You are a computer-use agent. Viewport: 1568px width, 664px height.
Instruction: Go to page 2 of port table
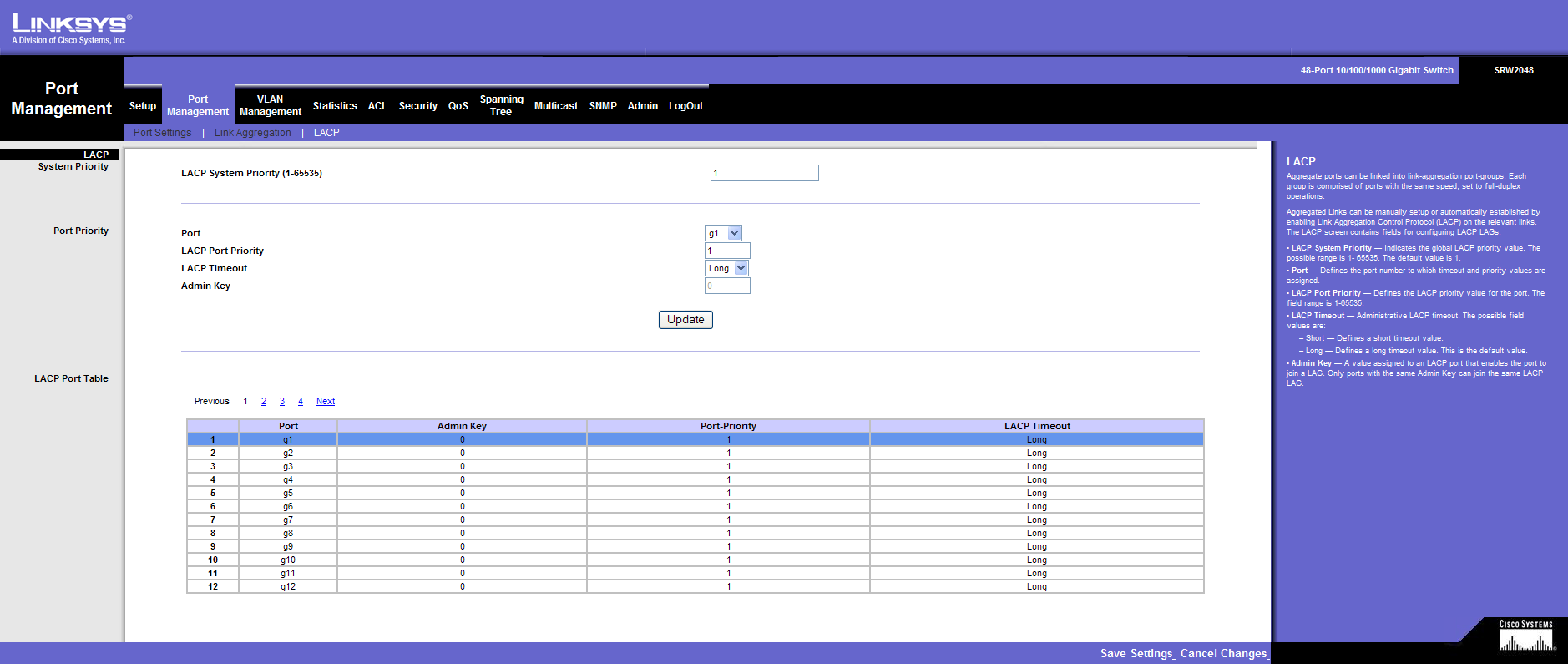coord(264,402)
